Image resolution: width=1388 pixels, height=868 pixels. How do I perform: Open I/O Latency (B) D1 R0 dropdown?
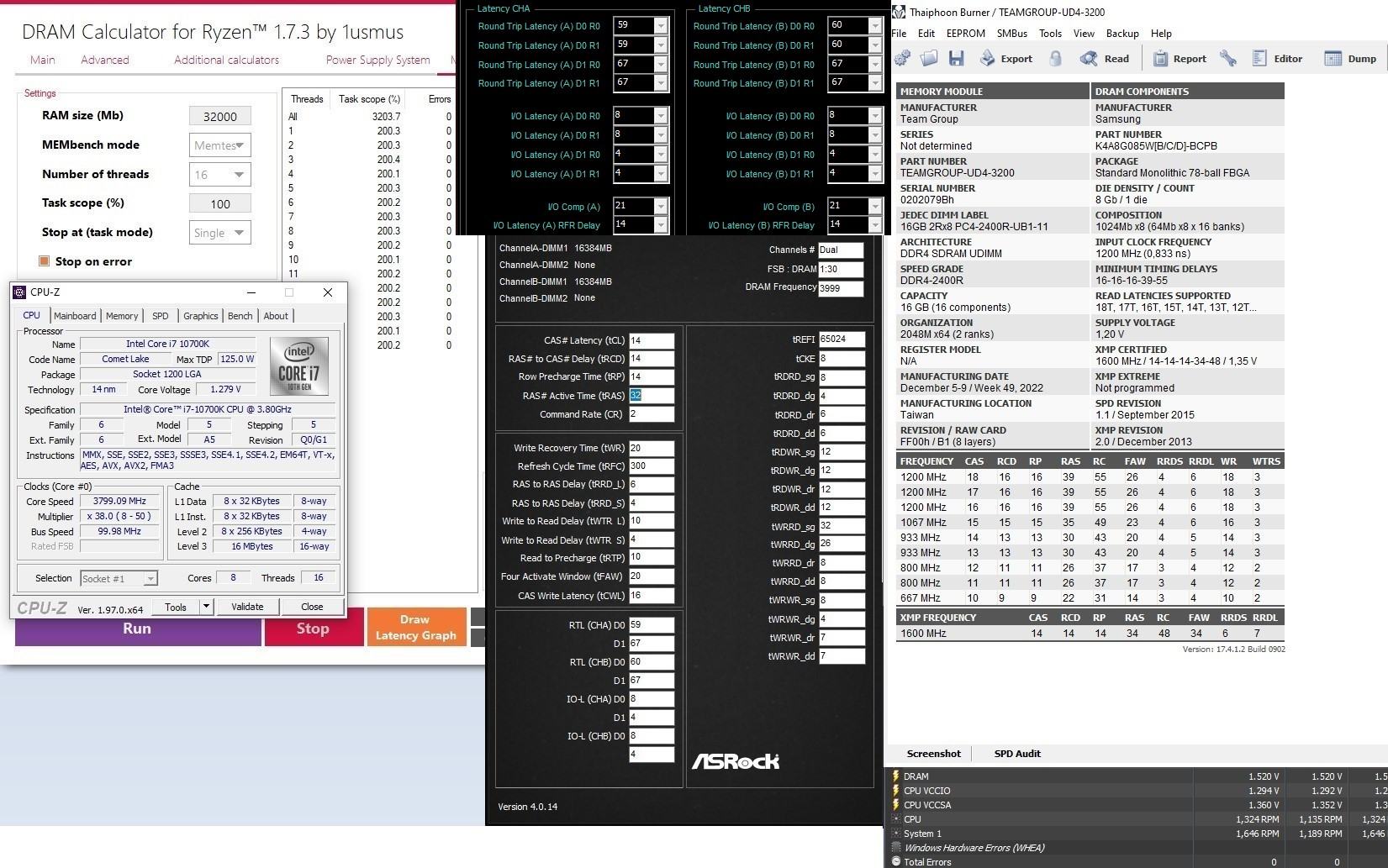(875, 155)
